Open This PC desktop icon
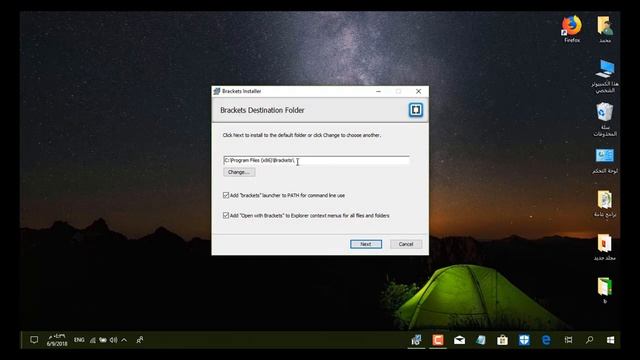 pyautogui.click(x=605, y=76)
